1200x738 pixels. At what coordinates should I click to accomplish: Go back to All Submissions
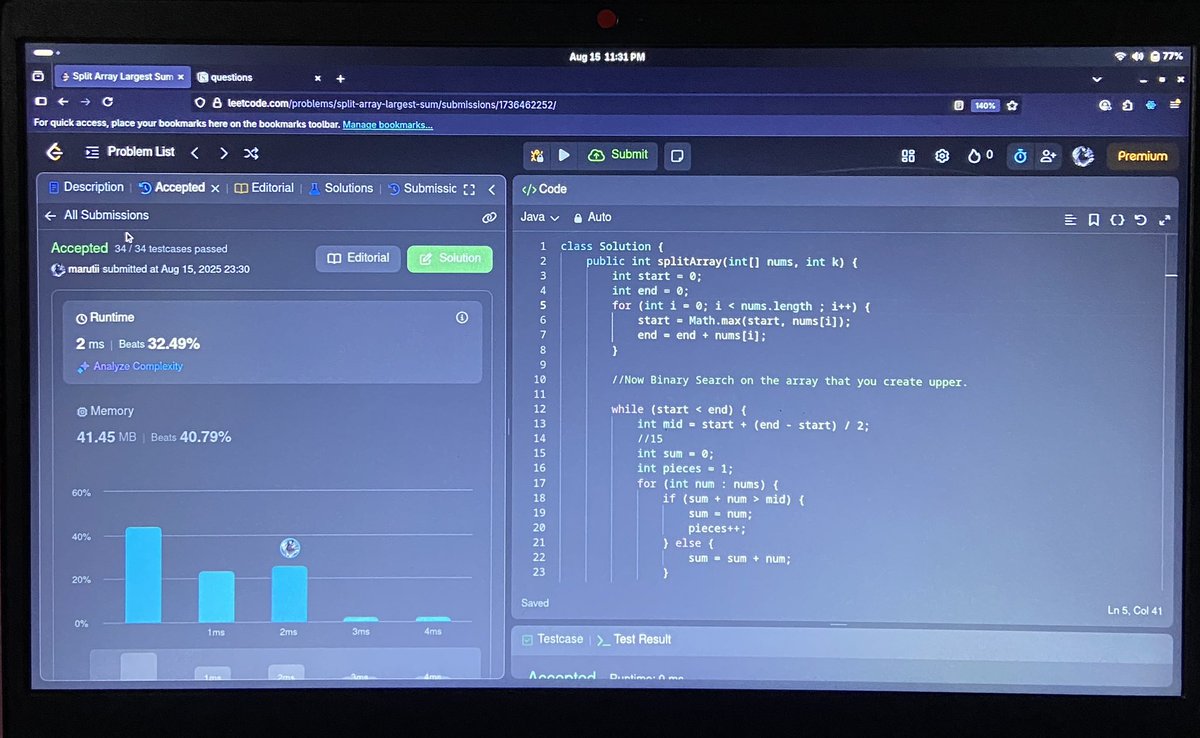(x=96, y=215)
